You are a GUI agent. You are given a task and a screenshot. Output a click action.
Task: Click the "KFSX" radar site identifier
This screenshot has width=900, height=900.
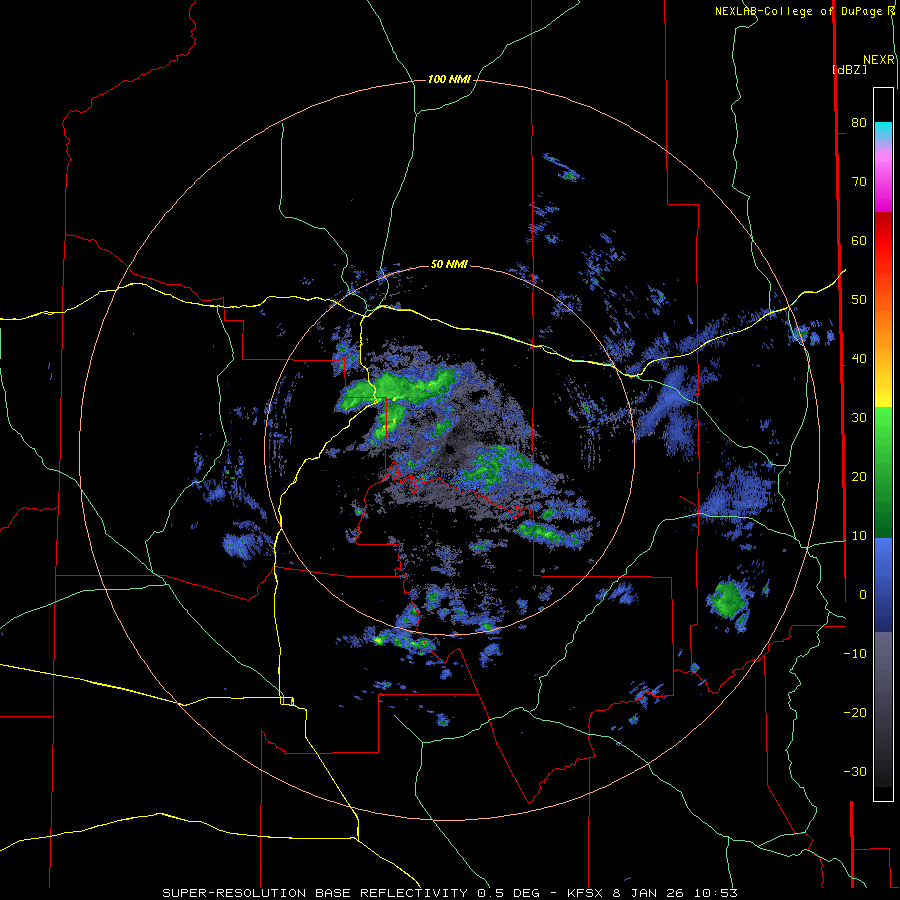point(583,893)
